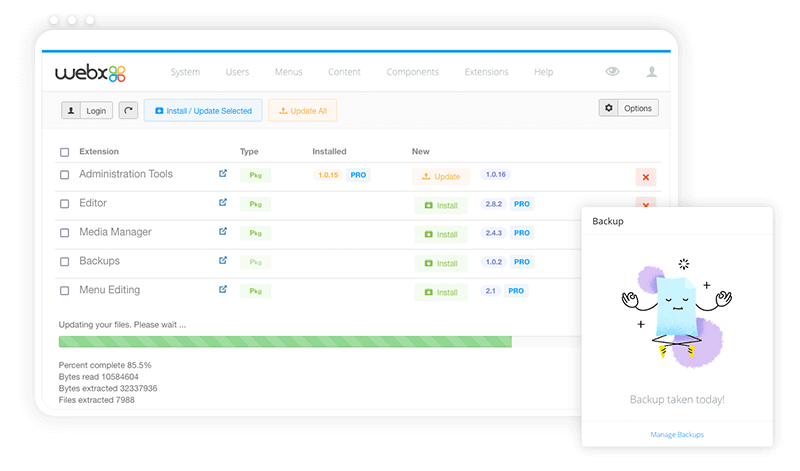The height and width of the screenshot is (471, 800).
Task: Click the PRO badge in Menu Editing row
Action: [x=516, y=291]
